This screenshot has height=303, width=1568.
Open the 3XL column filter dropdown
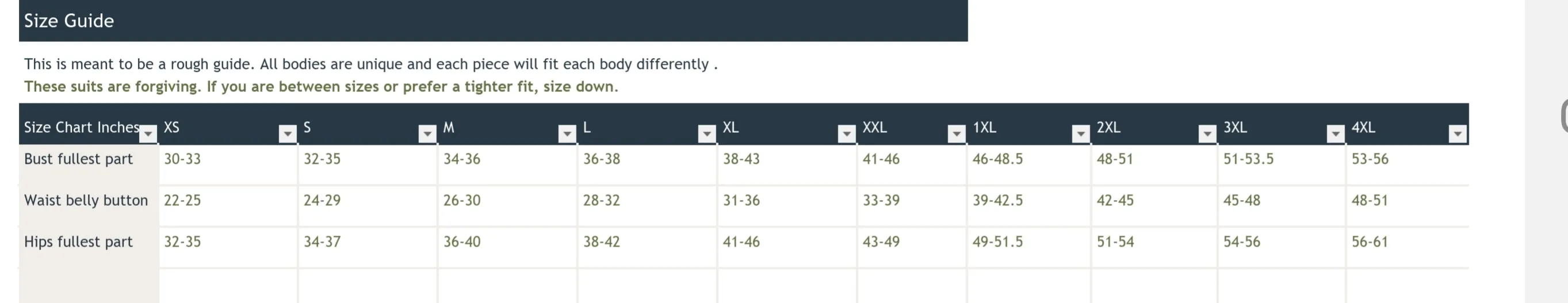coord(1336,134)
